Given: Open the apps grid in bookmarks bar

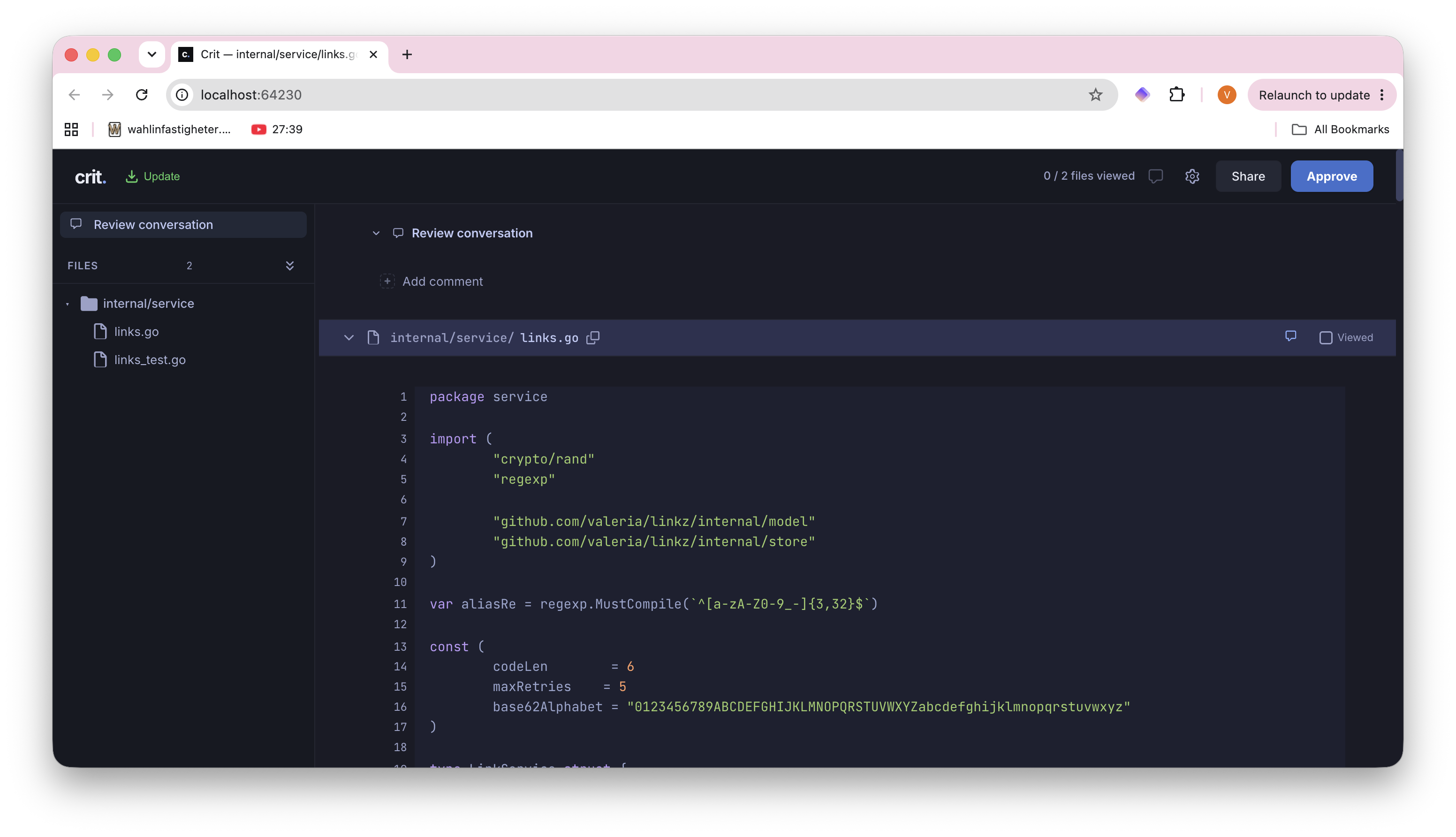Looking at the screenshot, I should pyautogui.click(x=71, y=129).
